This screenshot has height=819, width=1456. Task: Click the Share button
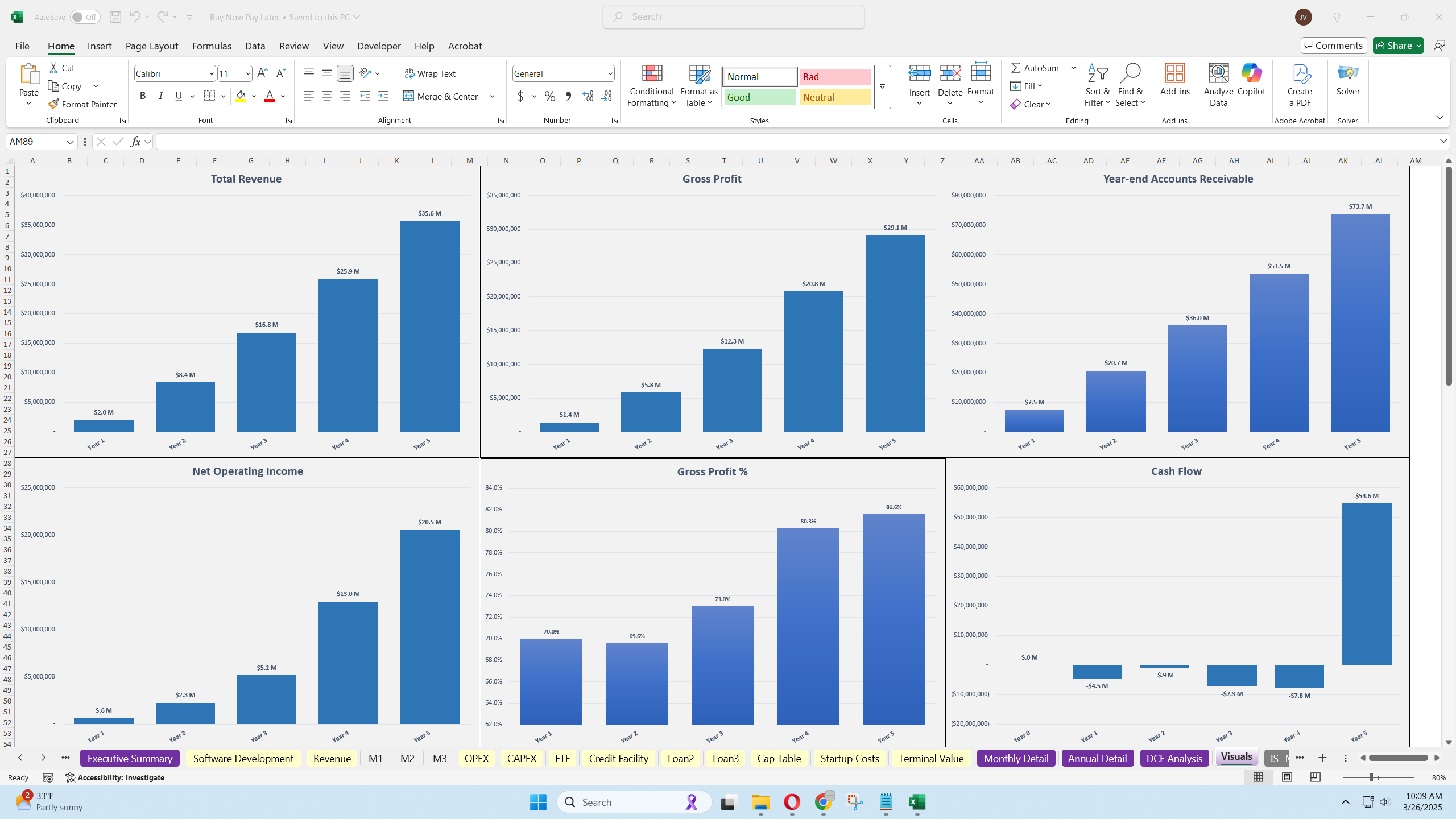click(x=1397, y=45)
